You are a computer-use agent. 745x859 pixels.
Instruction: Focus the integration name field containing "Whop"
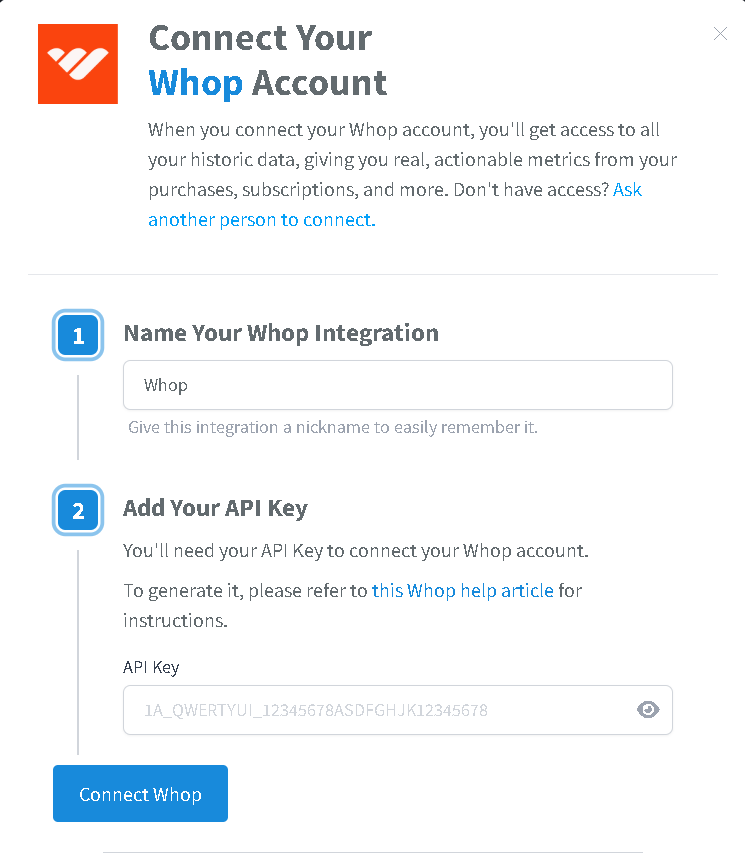coord(397,385)
